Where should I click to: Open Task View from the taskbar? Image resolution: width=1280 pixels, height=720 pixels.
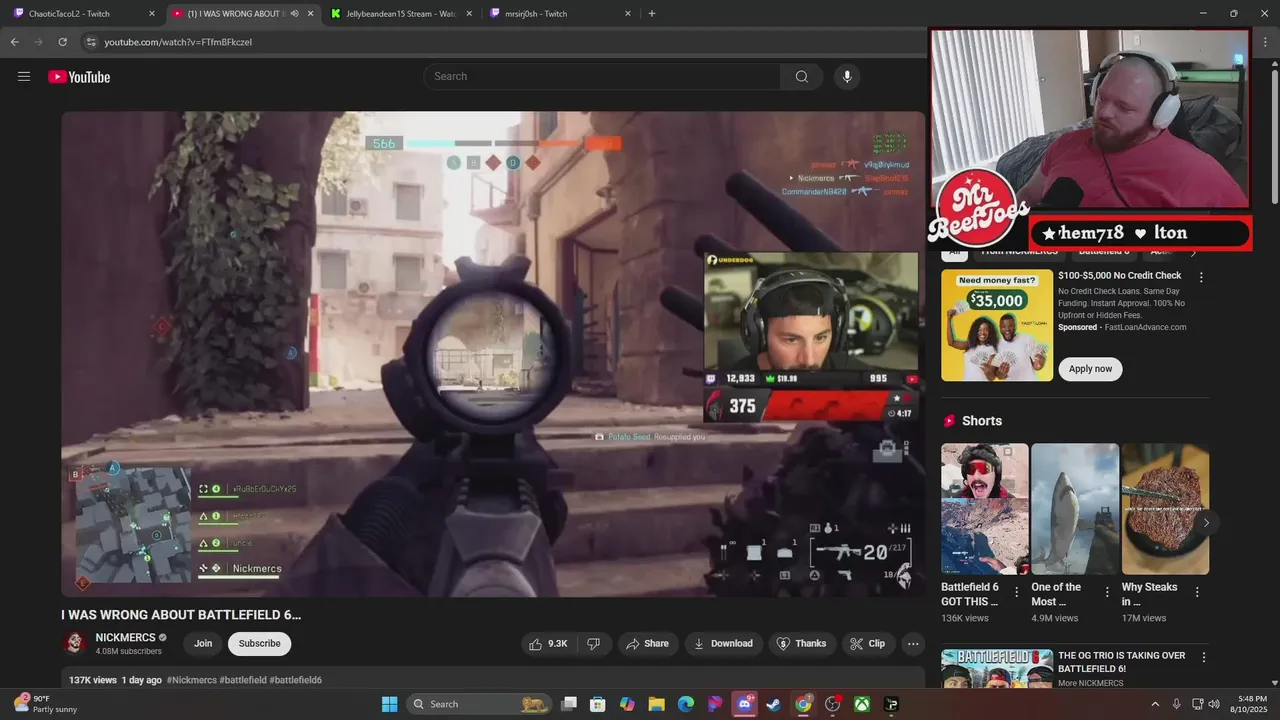pos(569,704)
